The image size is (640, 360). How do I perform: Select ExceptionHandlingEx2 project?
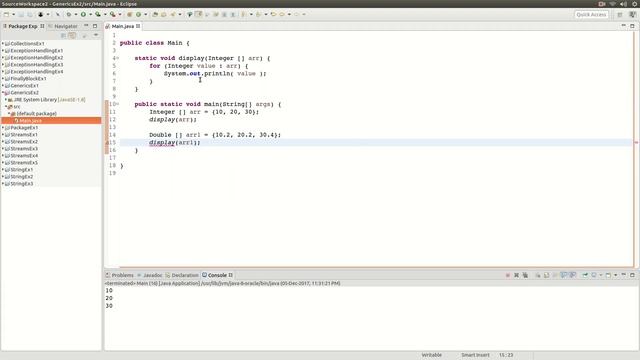click(37, 58)
